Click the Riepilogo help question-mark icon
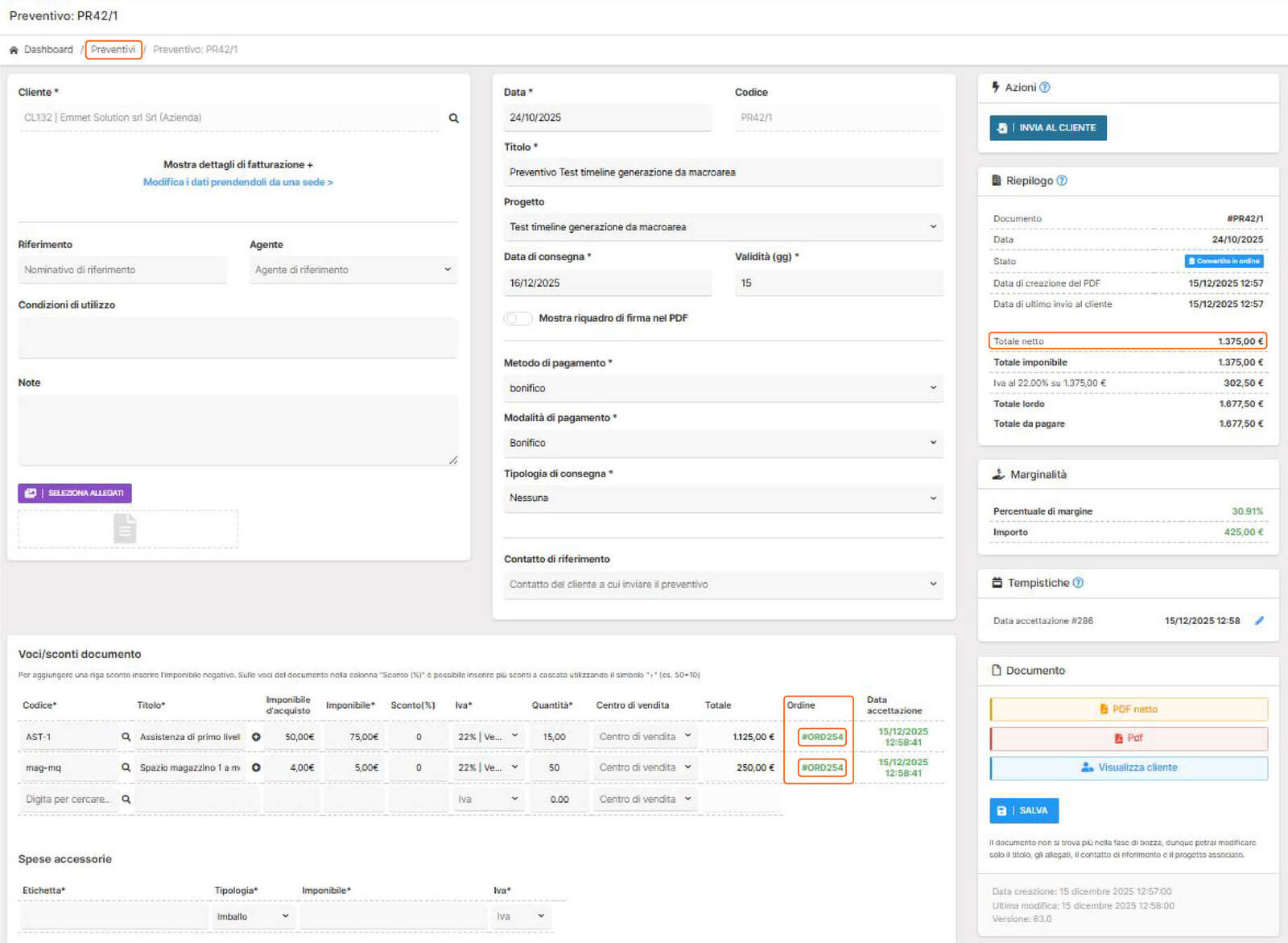Viewport: 1288px width, 943px height. [1062, 181]
